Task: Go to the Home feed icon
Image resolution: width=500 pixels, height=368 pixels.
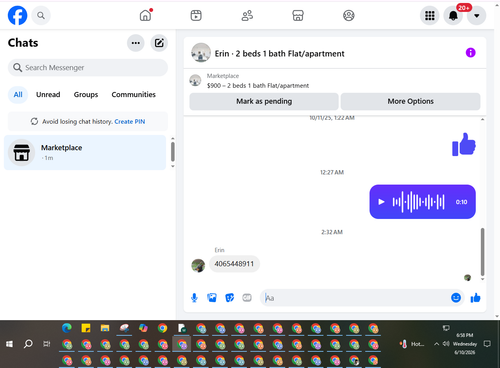Action: click(x=145, y=15)
